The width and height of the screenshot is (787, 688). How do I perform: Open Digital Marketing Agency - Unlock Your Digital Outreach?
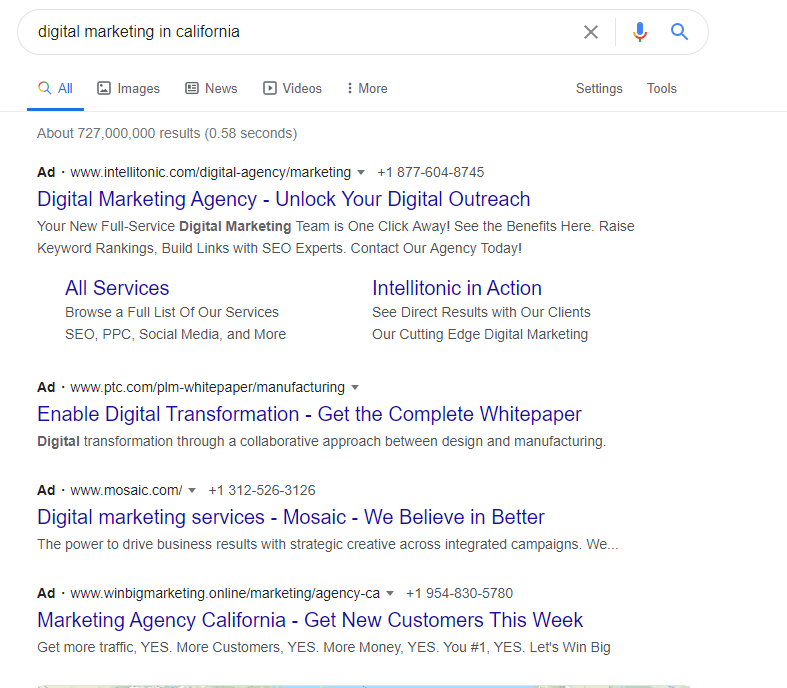coord(284,199)
